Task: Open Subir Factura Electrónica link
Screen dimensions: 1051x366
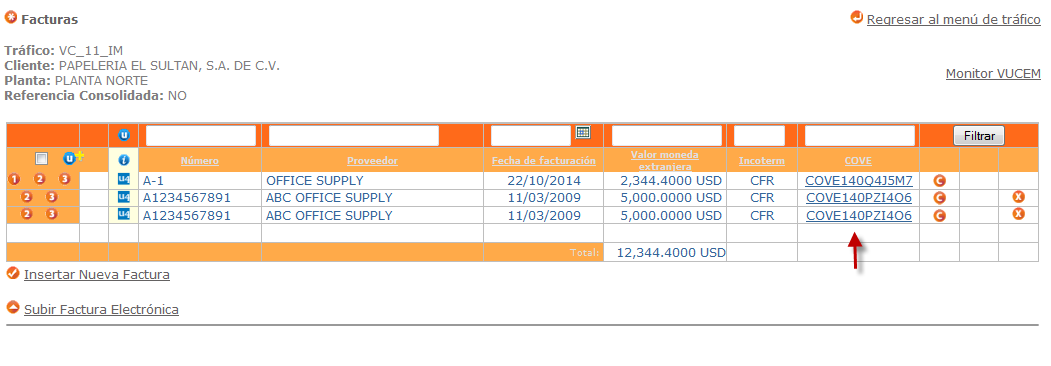Action: tap(101, 310)
